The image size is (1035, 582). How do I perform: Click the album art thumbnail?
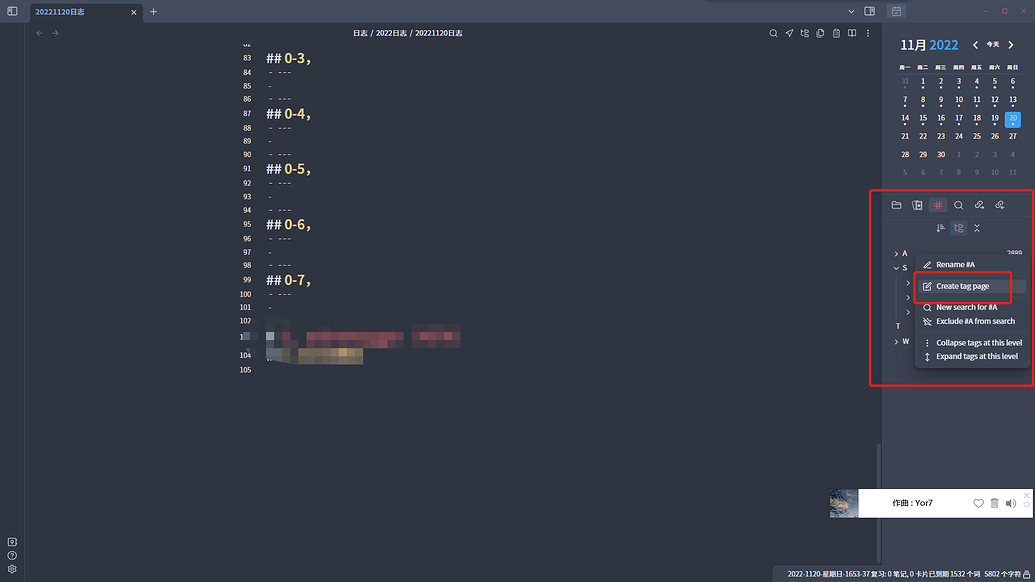844,503
